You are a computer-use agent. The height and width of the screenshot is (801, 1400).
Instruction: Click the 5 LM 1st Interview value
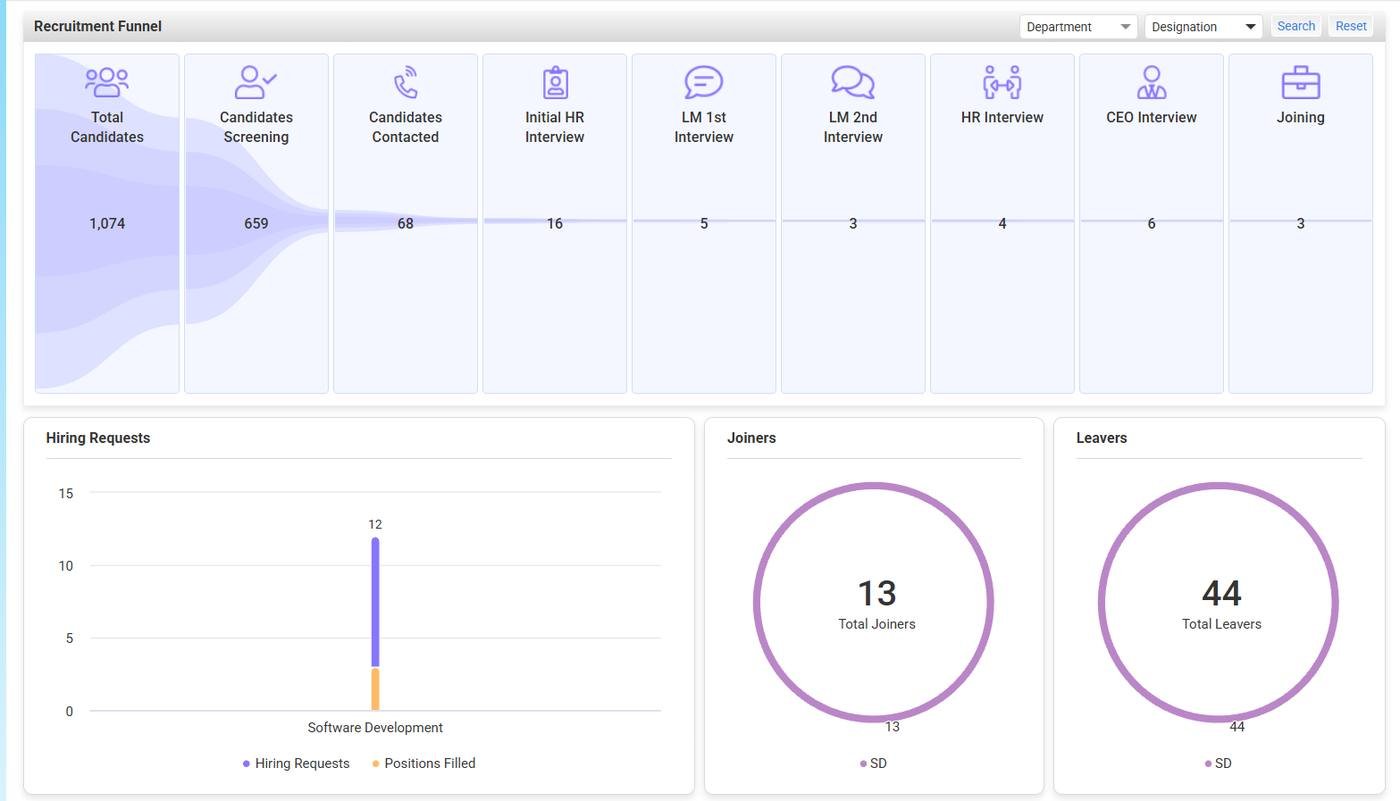tap(704, 224)
